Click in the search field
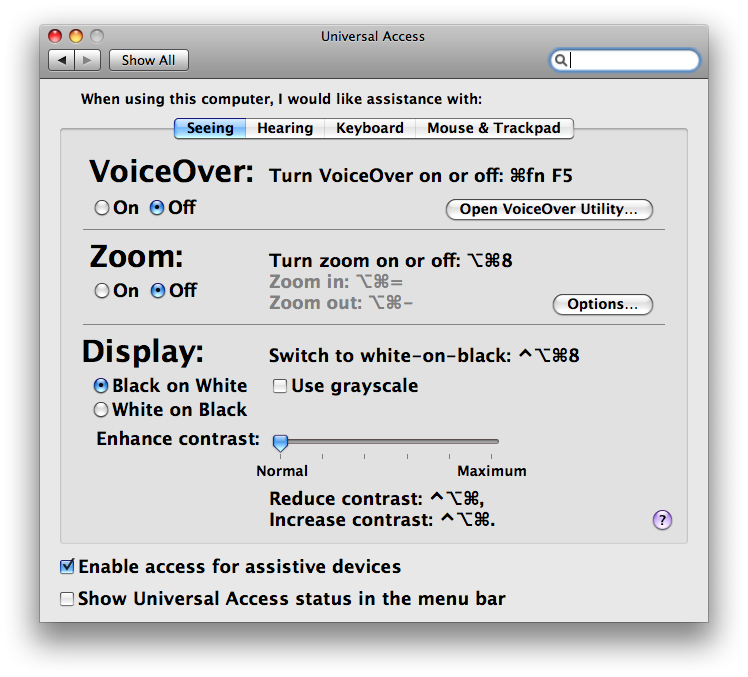748x677 pixels. tap(624, 60)
